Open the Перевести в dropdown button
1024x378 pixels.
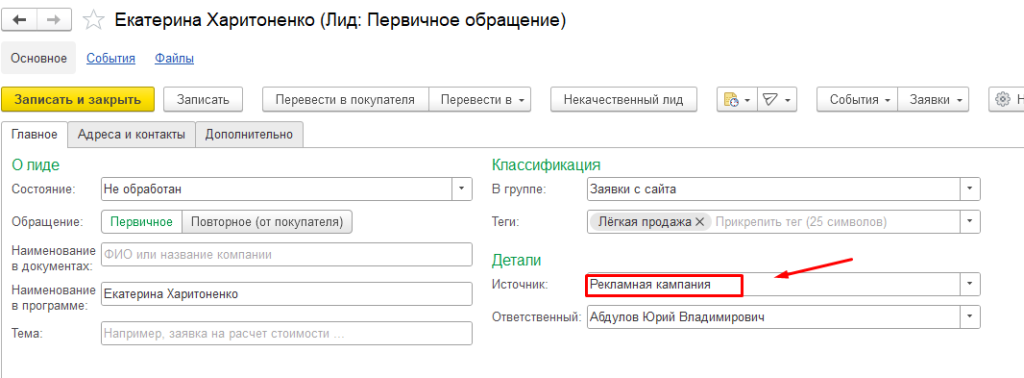coord(480,100)
